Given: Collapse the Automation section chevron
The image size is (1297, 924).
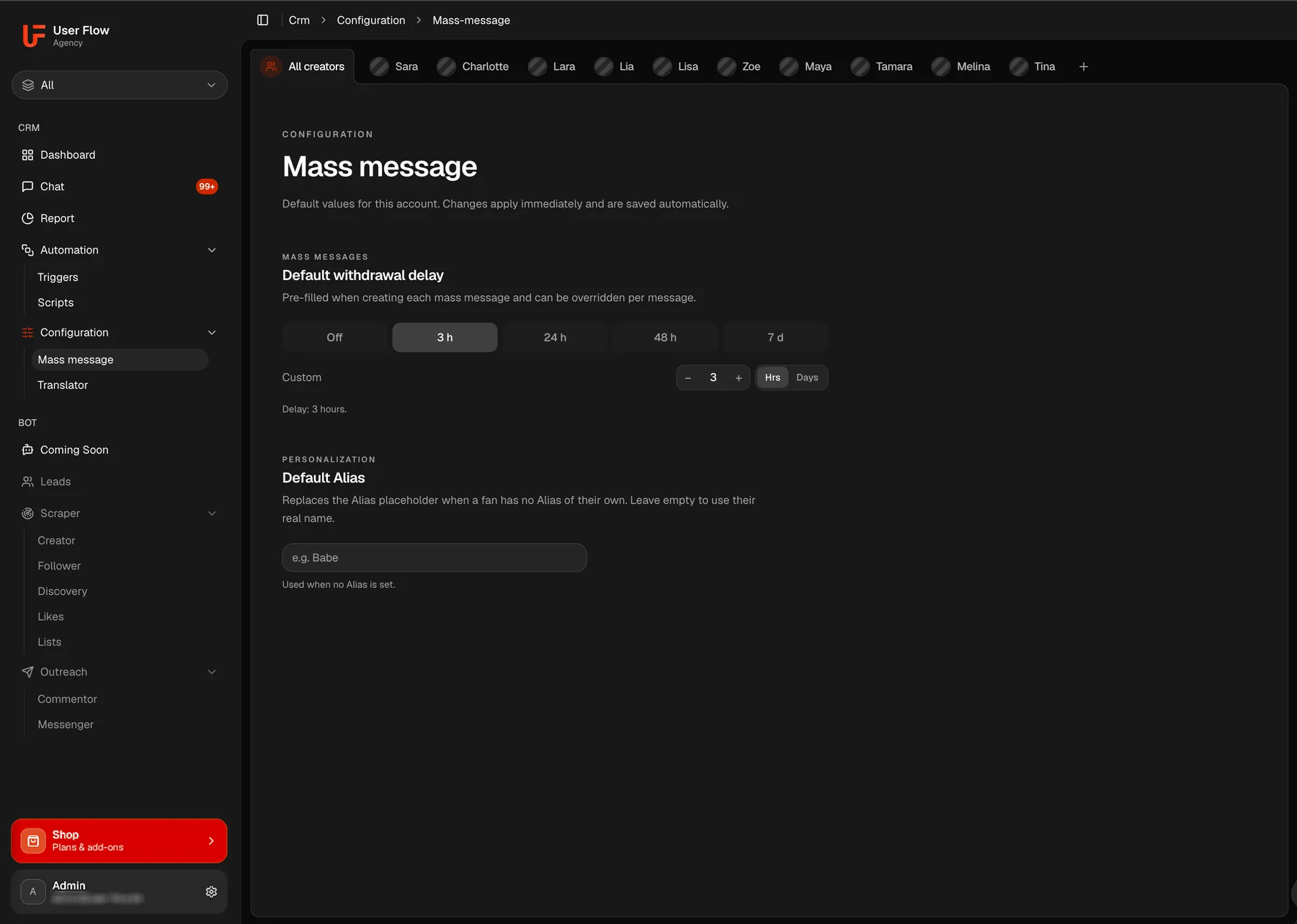Looking at the screenshot, I should 212,250.
